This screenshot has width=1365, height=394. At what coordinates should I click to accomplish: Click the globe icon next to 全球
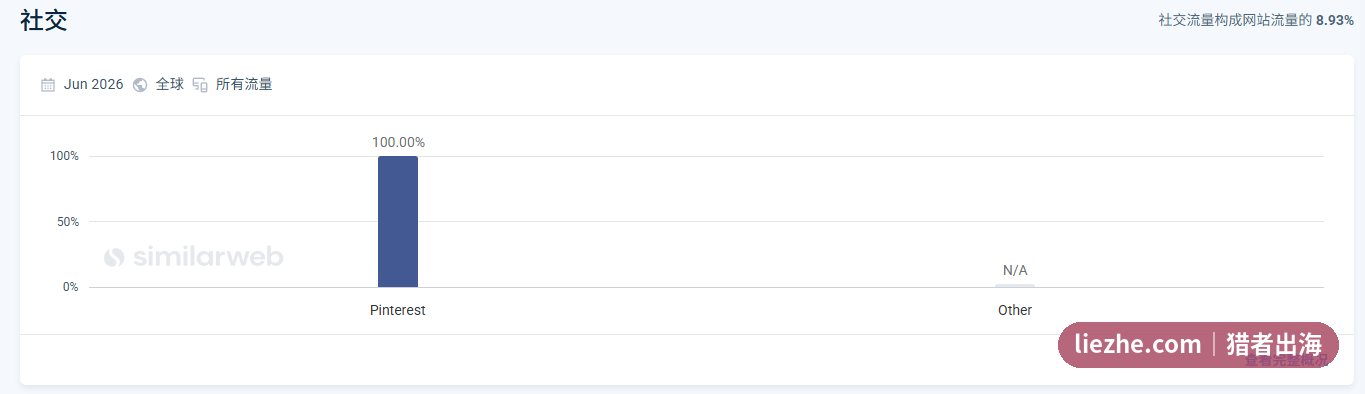[x=140, y=85]
